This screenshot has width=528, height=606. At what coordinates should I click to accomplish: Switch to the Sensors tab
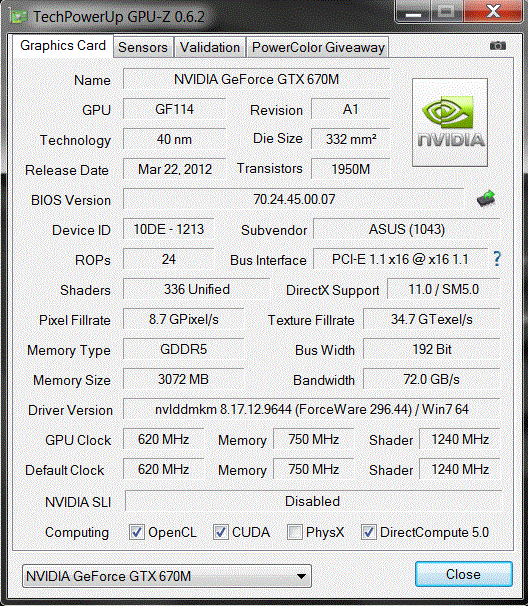click(143, 47)
